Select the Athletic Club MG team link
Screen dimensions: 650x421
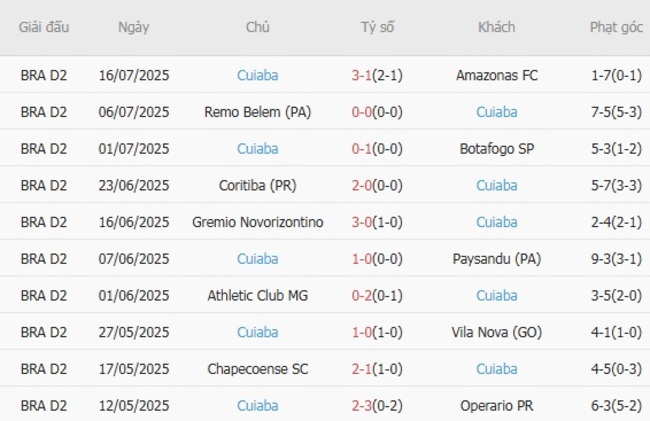[x=258, y=296]
